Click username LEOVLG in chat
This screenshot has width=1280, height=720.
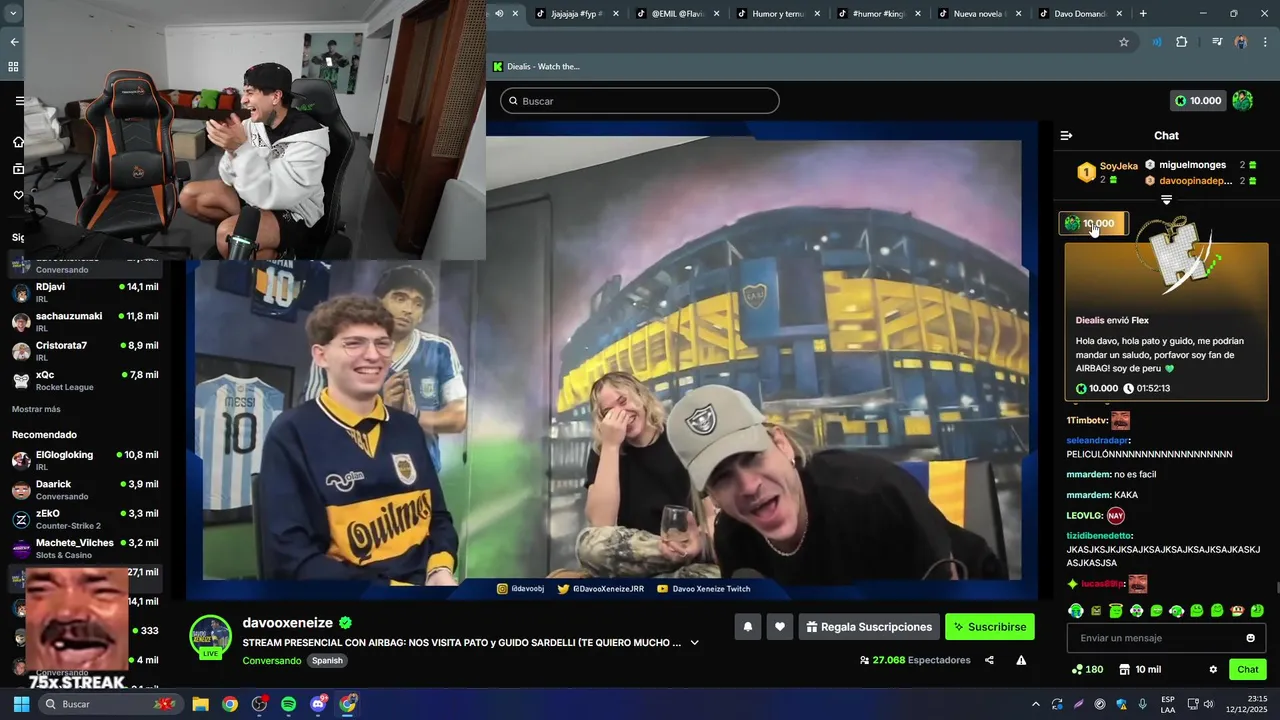pyautogui.click(x=1085, y=516)
